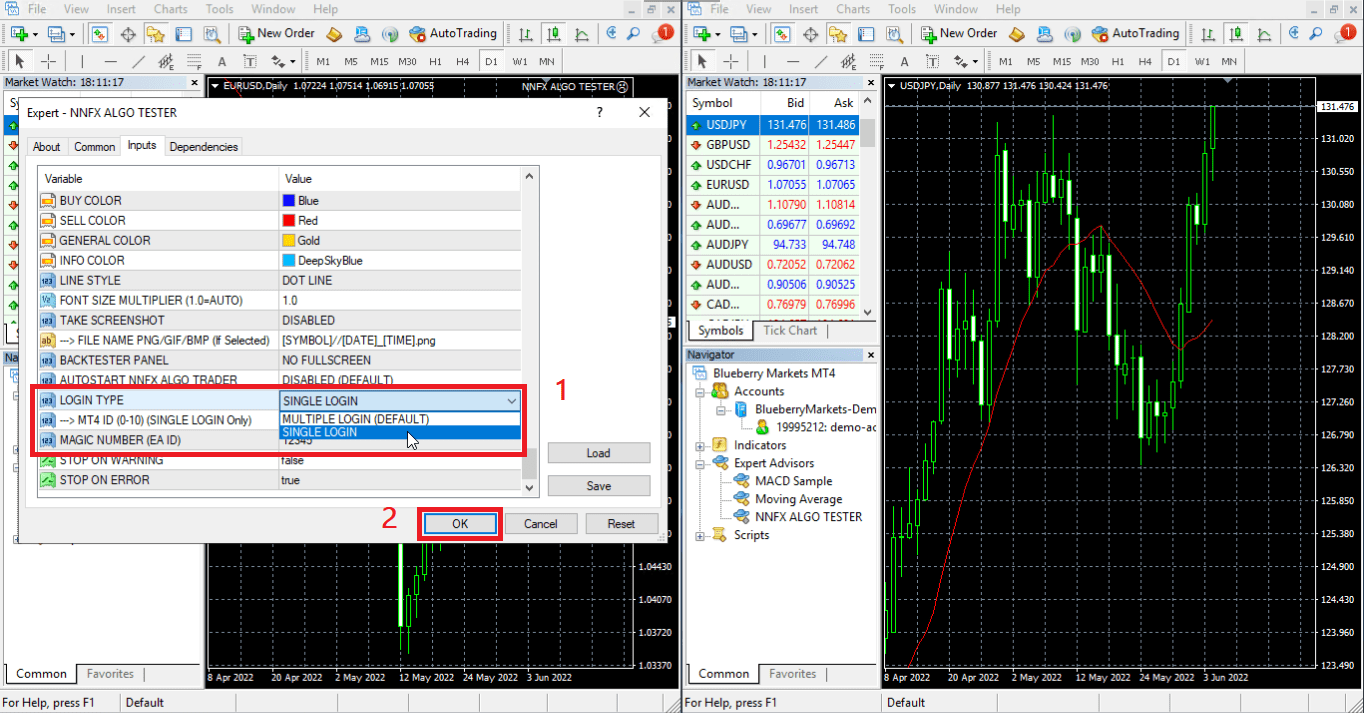Viewport: 1364px width, 713px height.
Task: Click the Reset button in Expert dialog
Action: coord(622,523)
